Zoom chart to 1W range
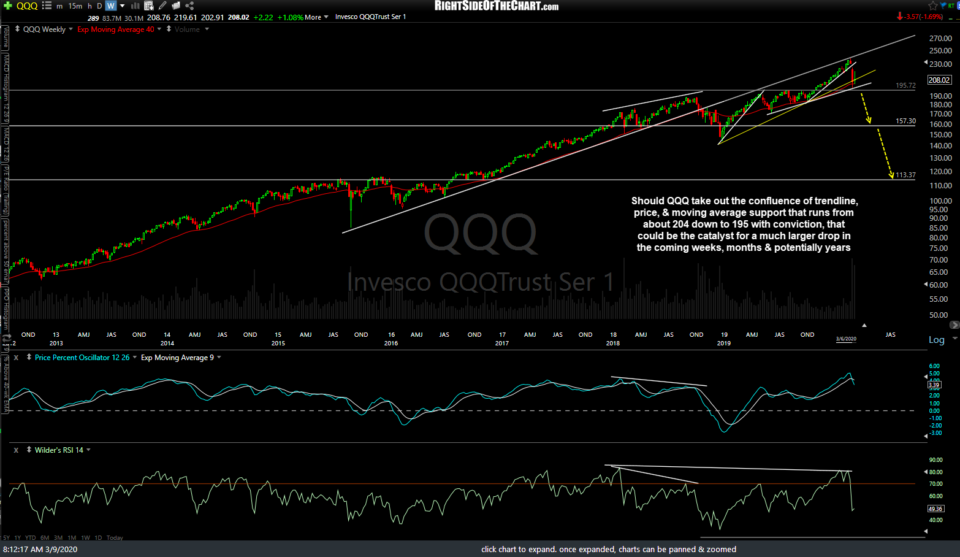960x557 pixels. point(85,537)
